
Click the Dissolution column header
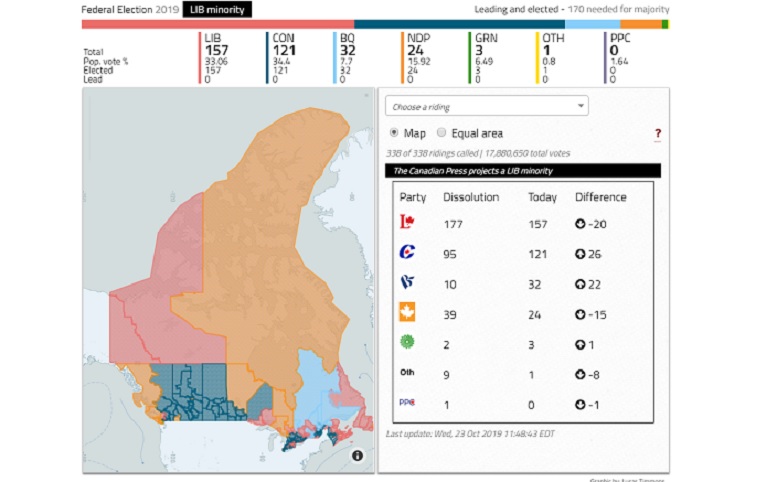pyautogui.click(x=471, y=197)
